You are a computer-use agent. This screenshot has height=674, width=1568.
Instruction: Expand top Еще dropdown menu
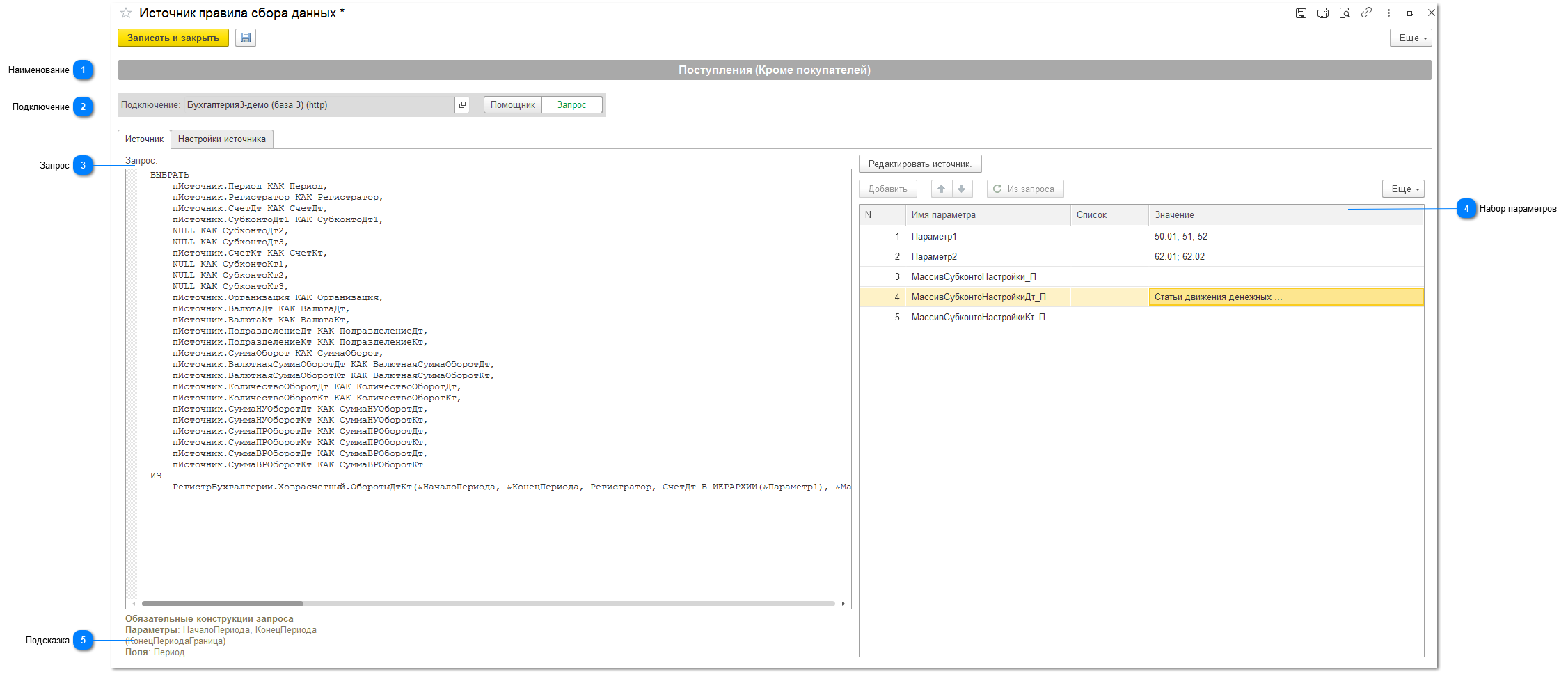point(1411,38)
